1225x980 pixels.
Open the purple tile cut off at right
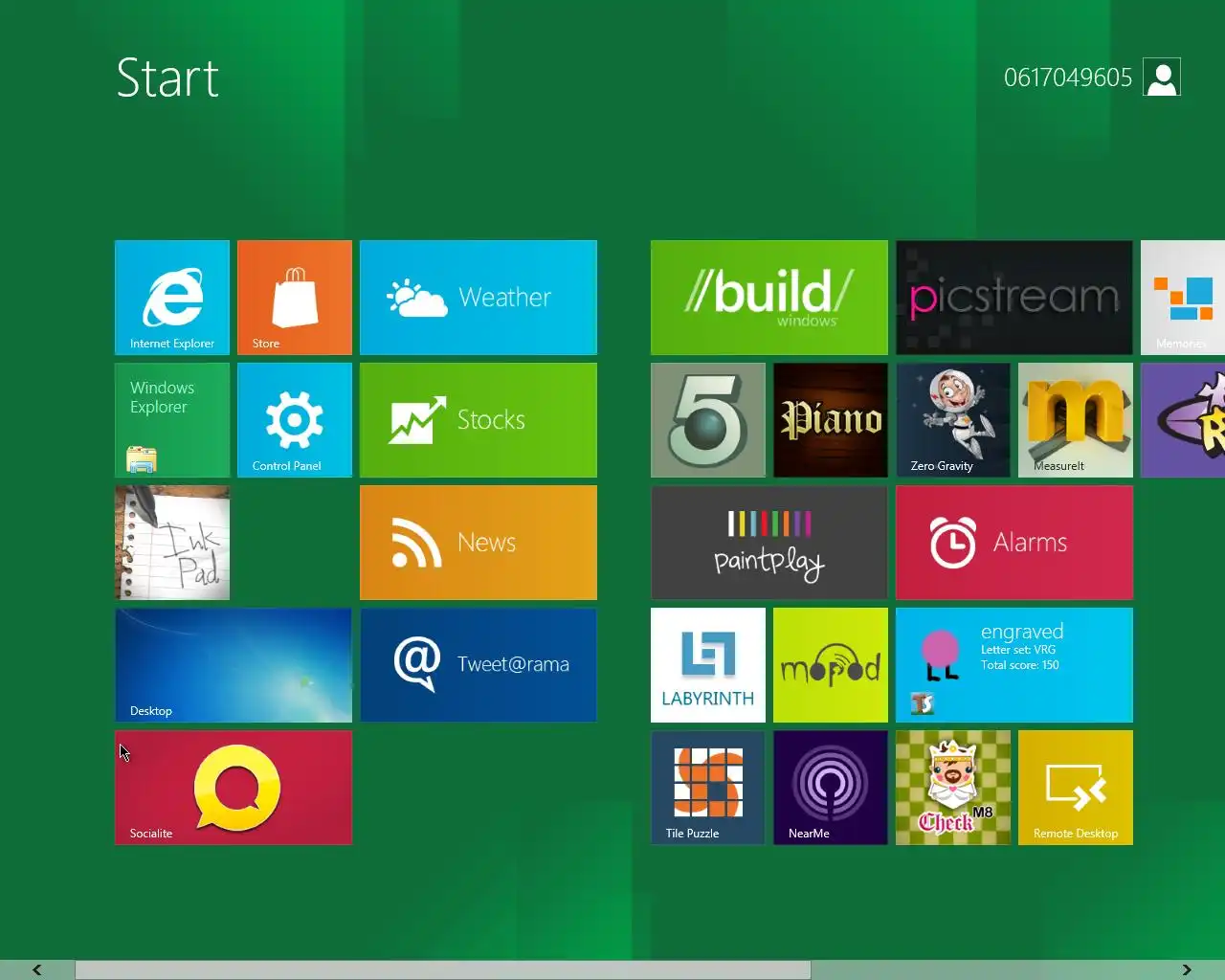1183,420
